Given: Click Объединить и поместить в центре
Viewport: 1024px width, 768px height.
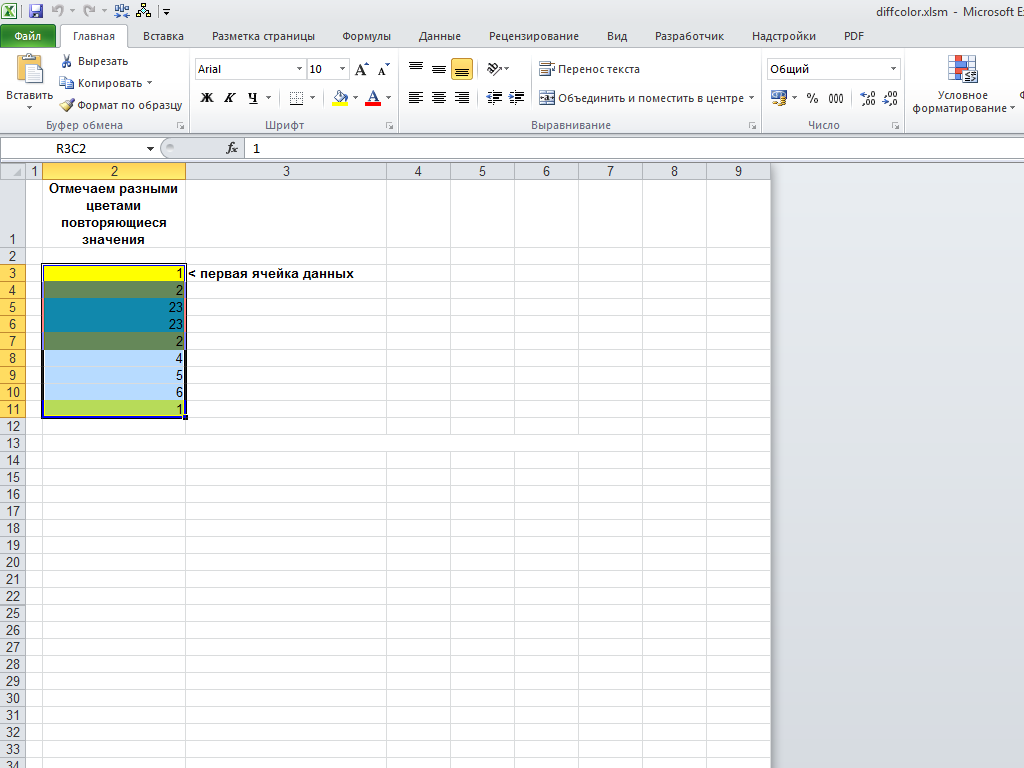Looking at the screenshot, I should pyautogui.click(x=641, y=98).
